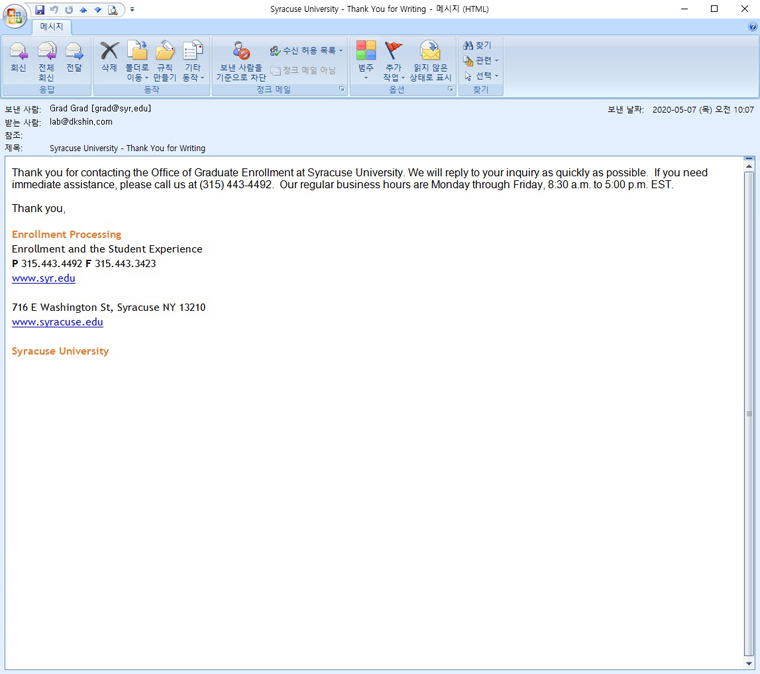This screenshot has width=760, height=674.
Task: Reply with the 회신 button
Action: point(18,58)
